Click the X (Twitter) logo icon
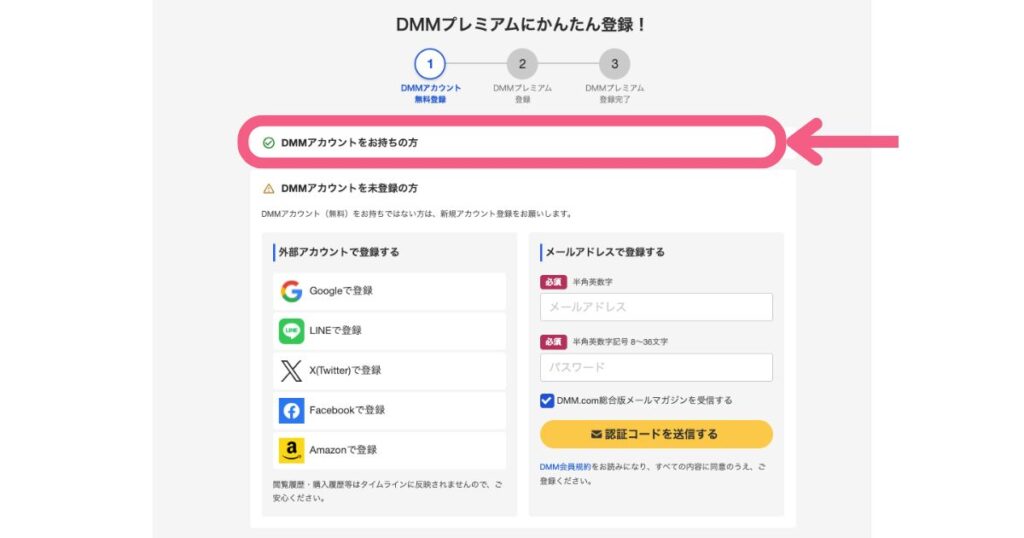The width and height of the screenshot is (1024, 538). (291, 371)
